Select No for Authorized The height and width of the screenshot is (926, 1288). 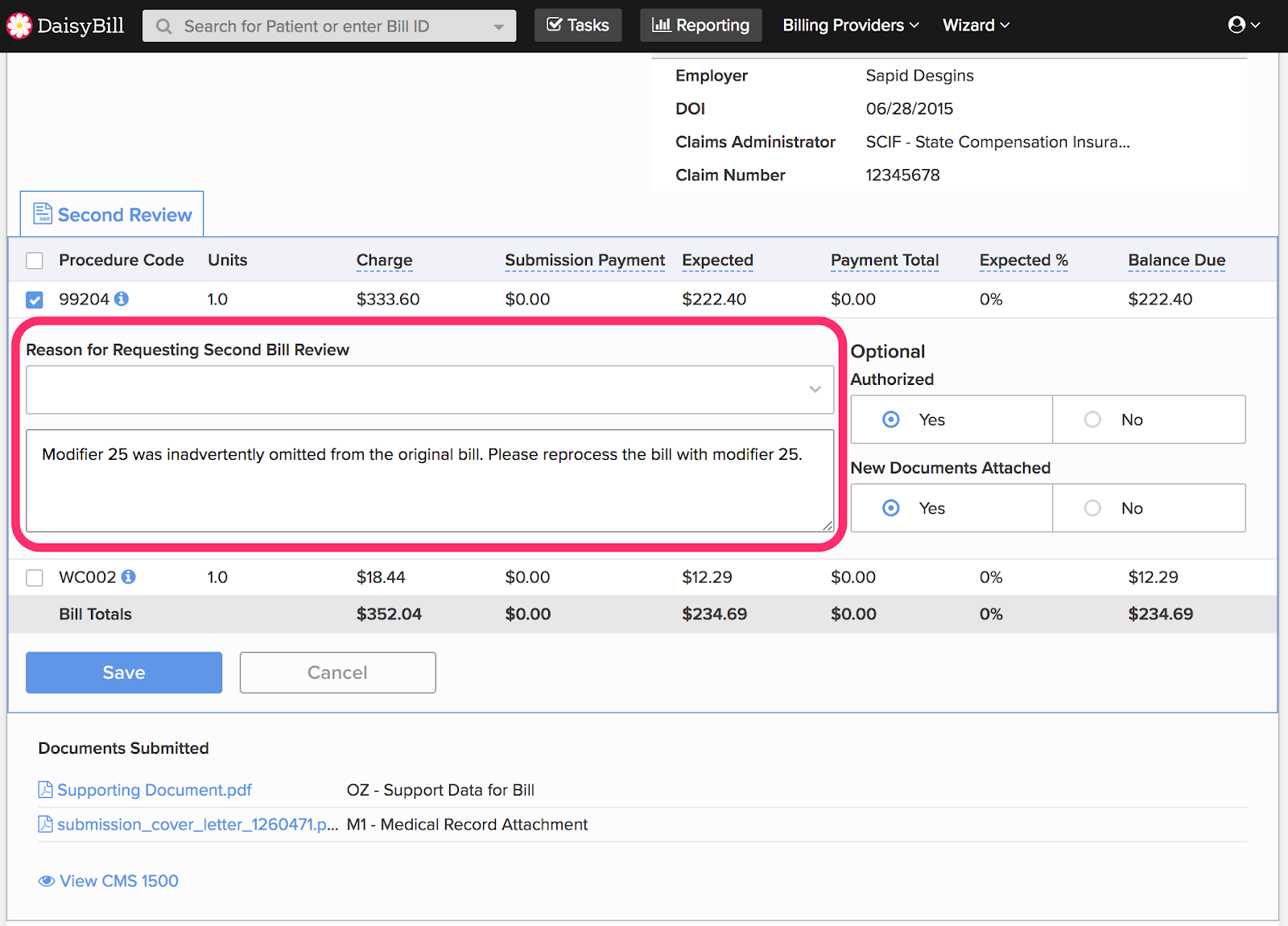click(x=1092, y=420)
